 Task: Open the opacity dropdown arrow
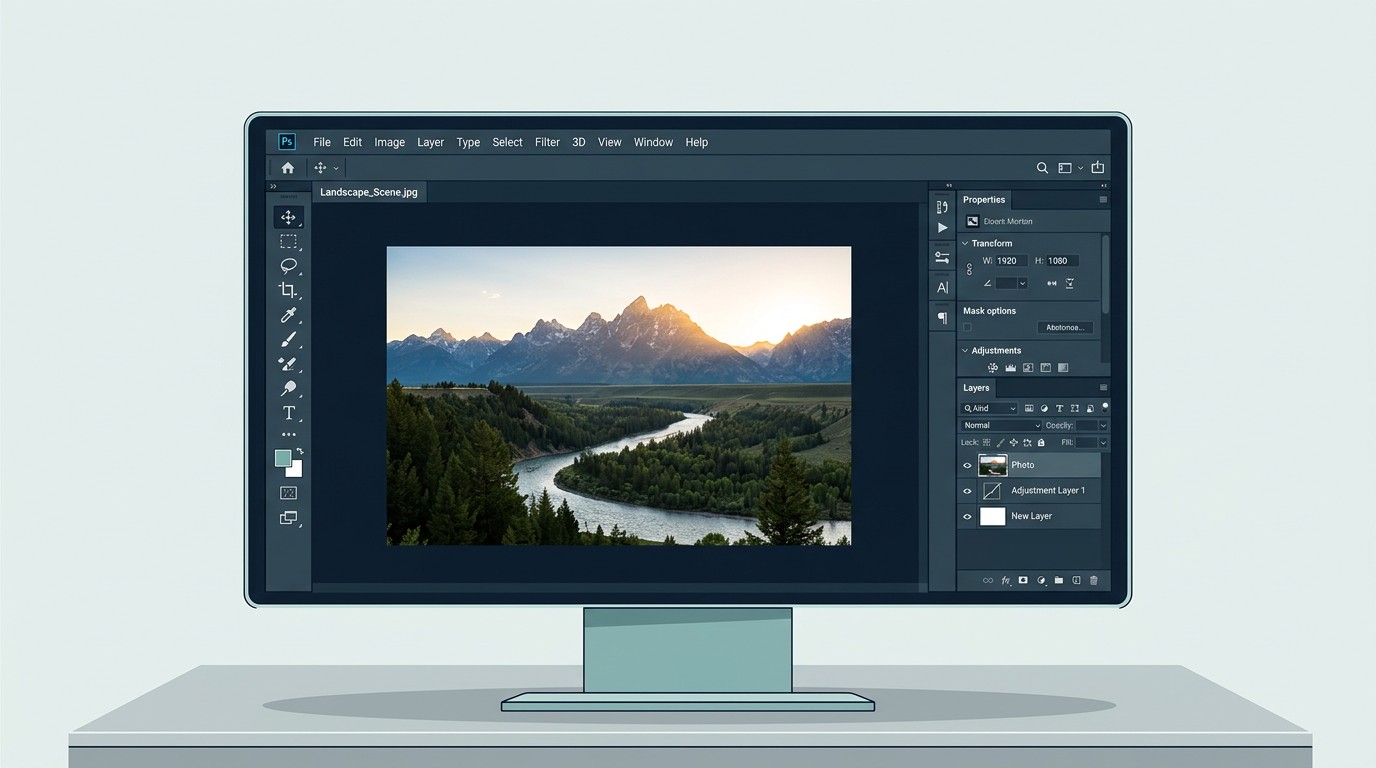tap(1103, 426)
